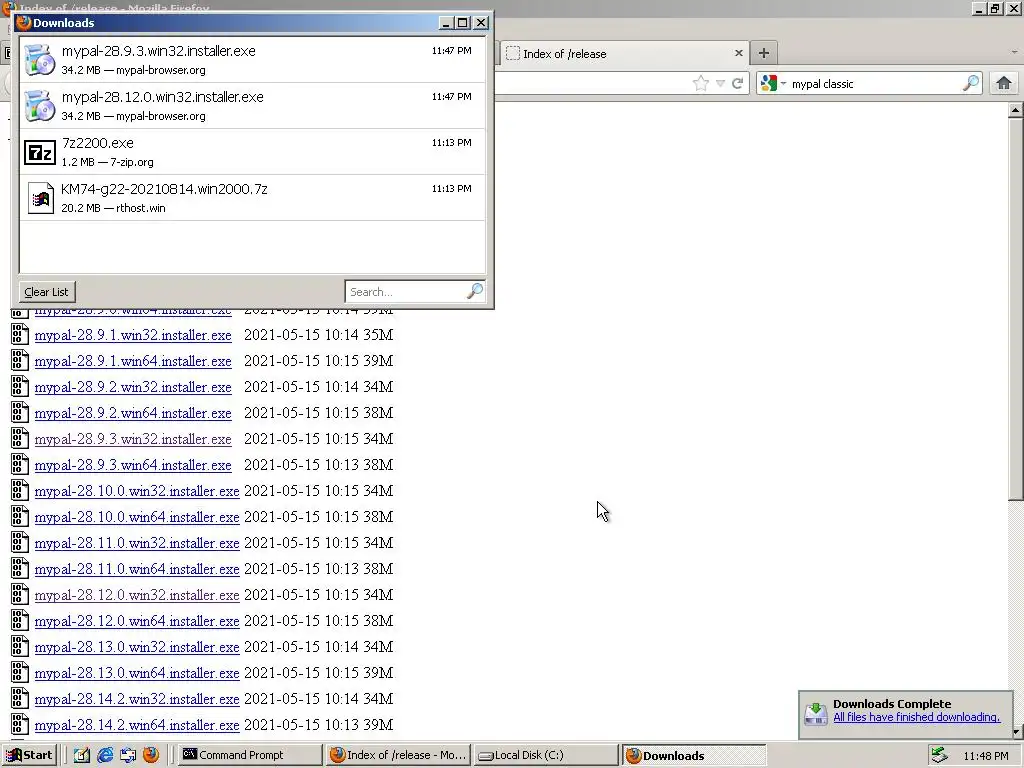
Task: Open the list all tabs dropdown arrow
Action: click(x=1014, y=52)
